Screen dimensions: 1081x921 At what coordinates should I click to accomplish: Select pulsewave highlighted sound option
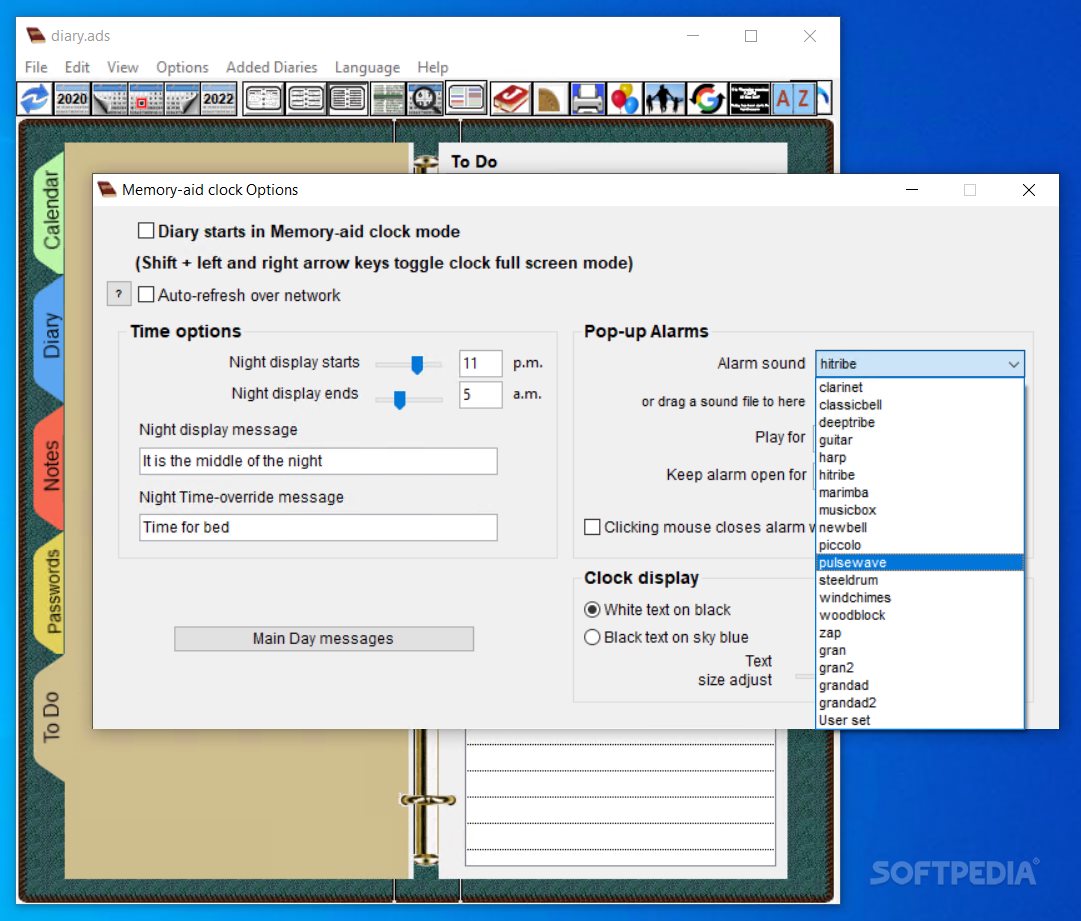919,563
